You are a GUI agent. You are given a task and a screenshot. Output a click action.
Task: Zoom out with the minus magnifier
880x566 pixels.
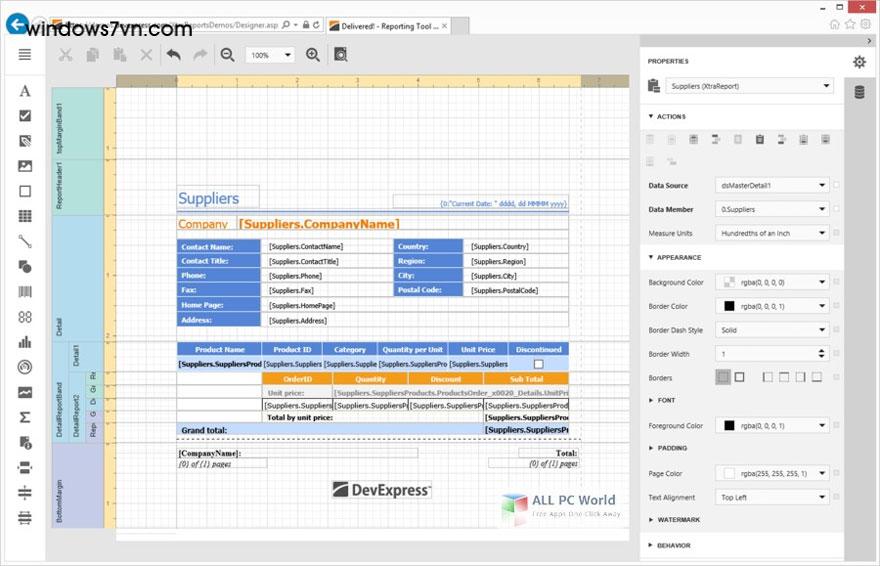click(227, 55)
